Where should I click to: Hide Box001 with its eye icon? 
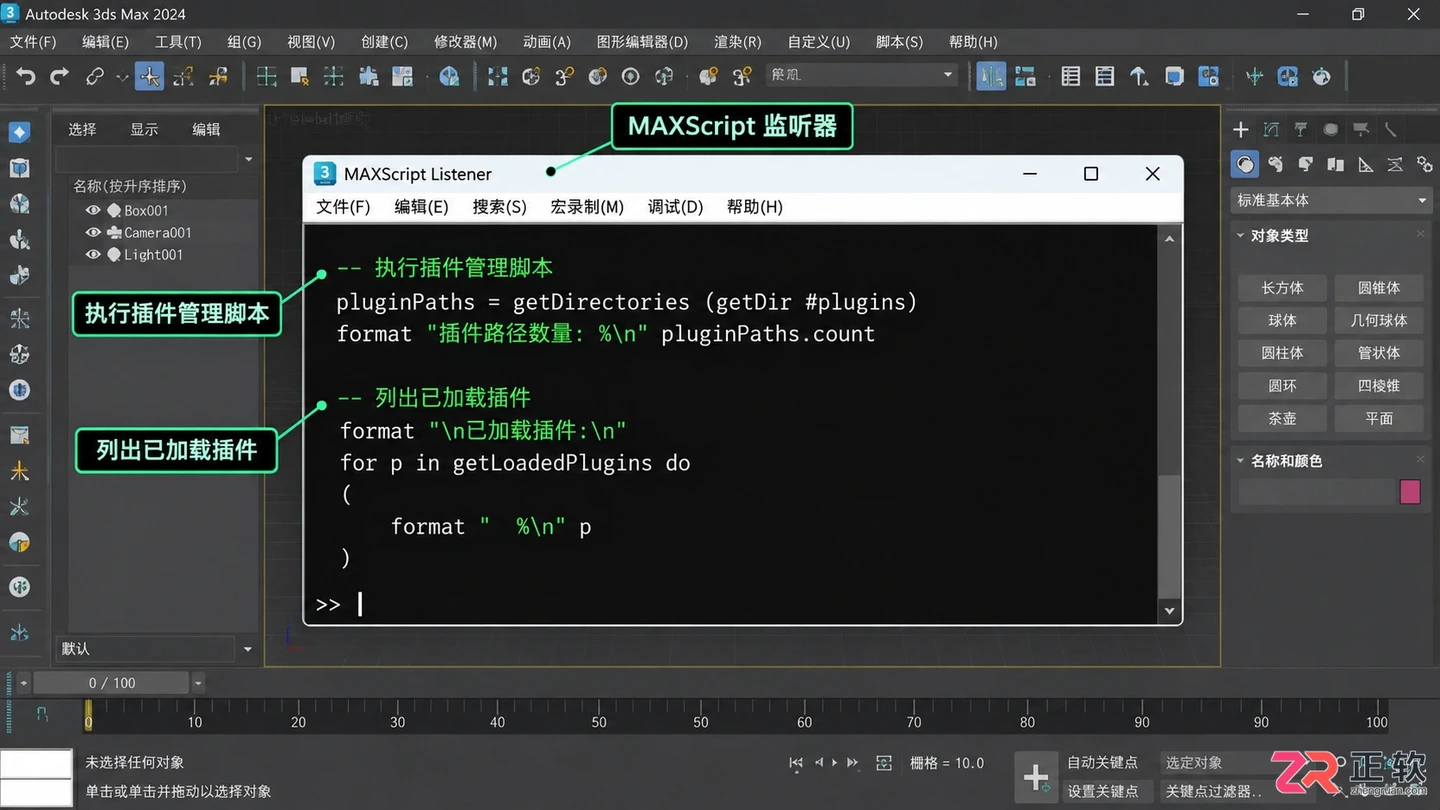pyautogui.click(x=93, y=210)
